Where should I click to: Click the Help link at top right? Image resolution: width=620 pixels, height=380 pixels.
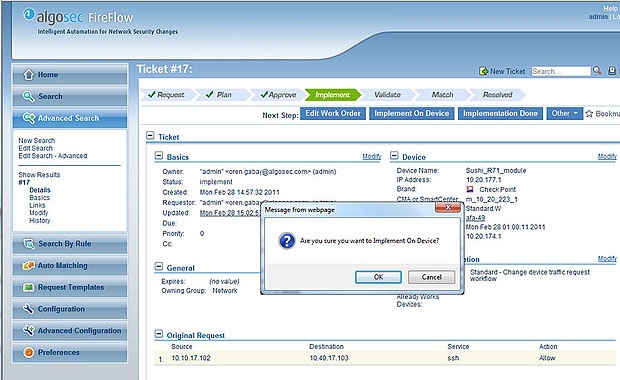(611, 8)
